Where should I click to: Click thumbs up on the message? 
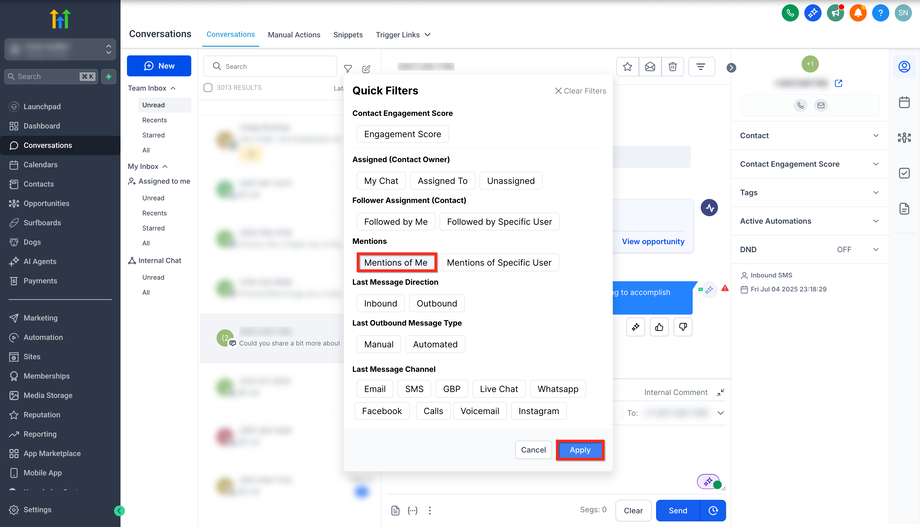point(659,327)
